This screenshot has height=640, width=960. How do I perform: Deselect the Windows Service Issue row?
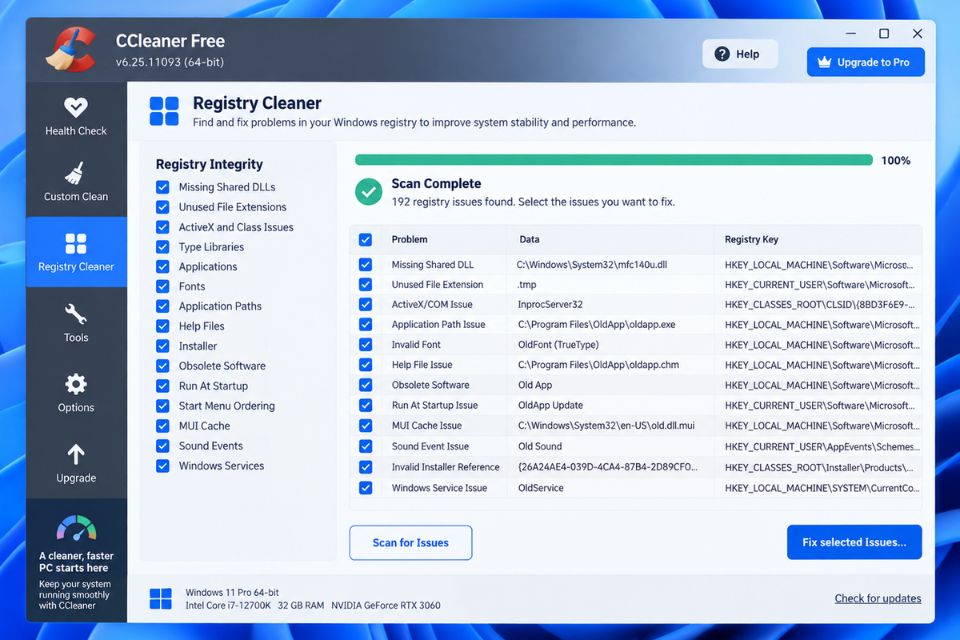pos(366,488)
